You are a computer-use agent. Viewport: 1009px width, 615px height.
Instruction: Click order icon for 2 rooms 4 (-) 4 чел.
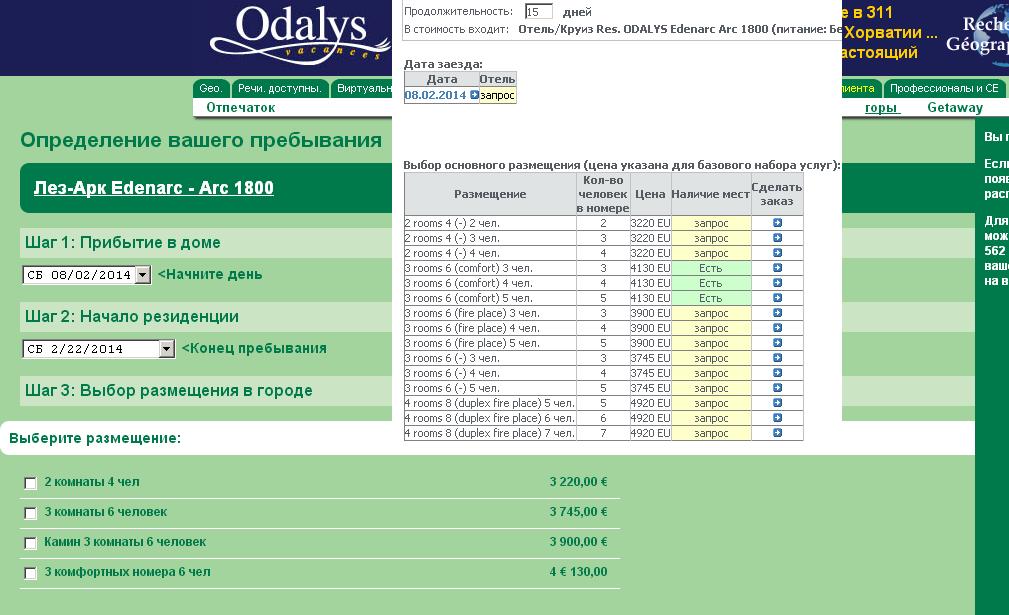click(777, 253)
